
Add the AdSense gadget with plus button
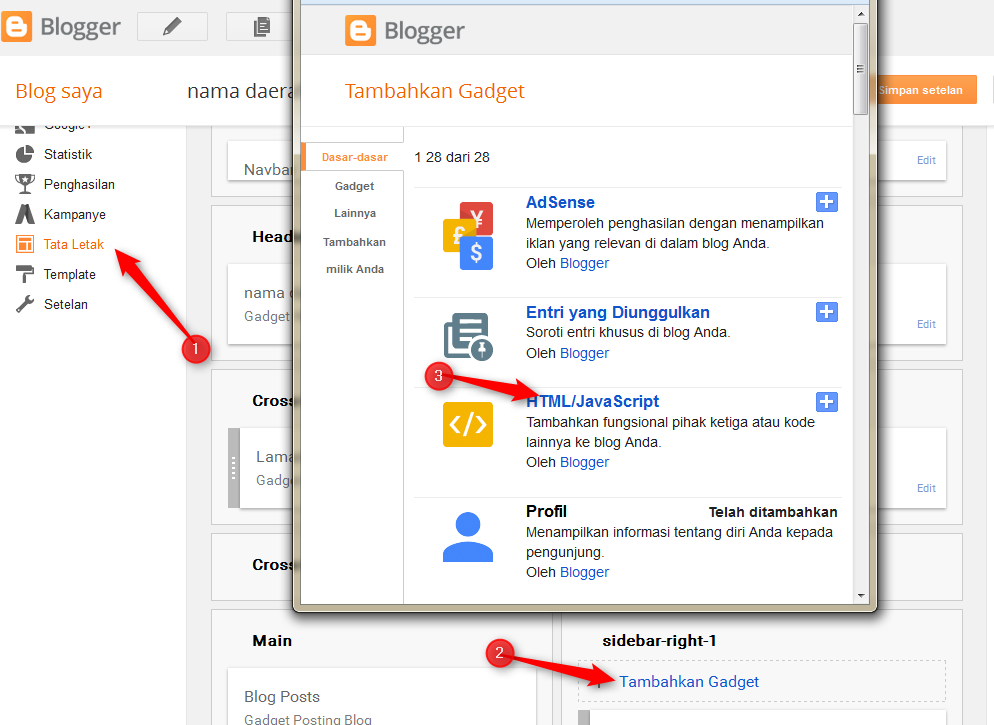pyautogui.click(x=827, y=202)
